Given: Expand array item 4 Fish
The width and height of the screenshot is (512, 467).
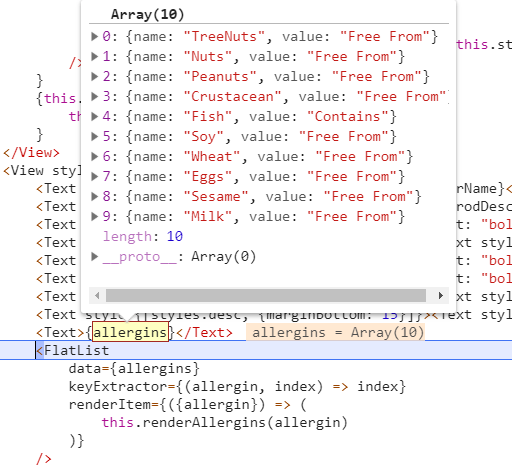Looking at the screenshot, I should click(x=95, y=116).
